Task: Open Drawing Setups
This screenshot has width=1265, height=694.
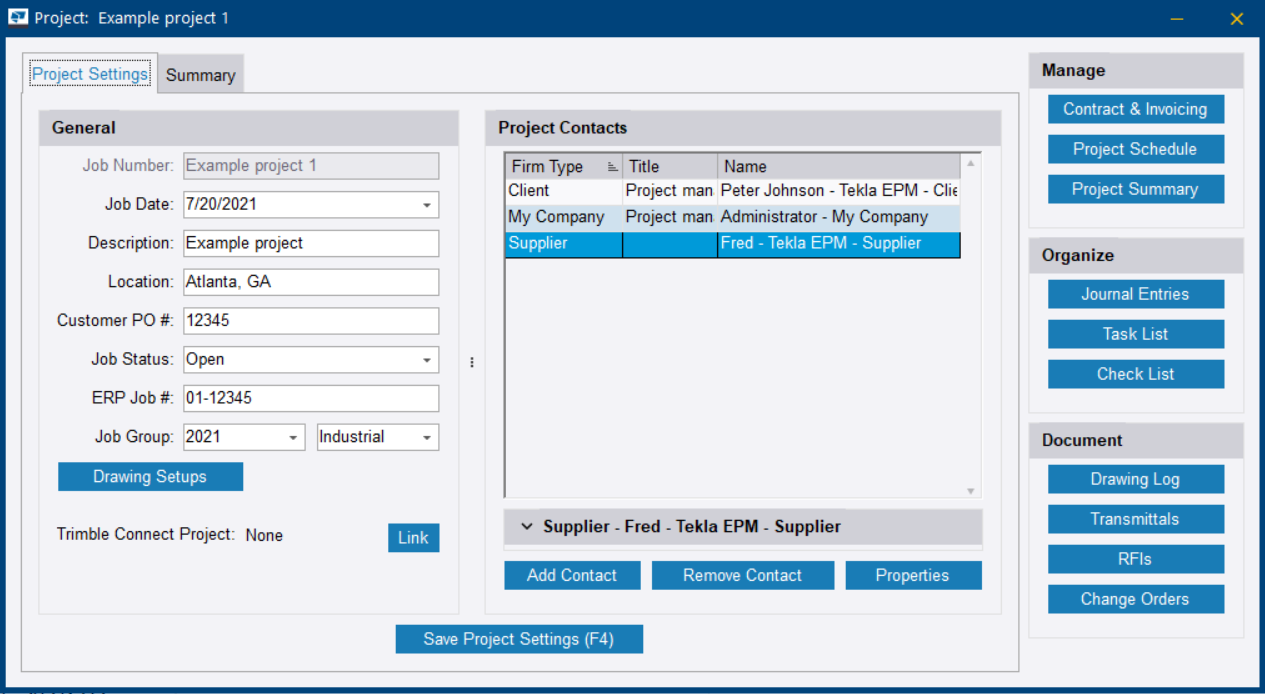Action: (150, 476)
